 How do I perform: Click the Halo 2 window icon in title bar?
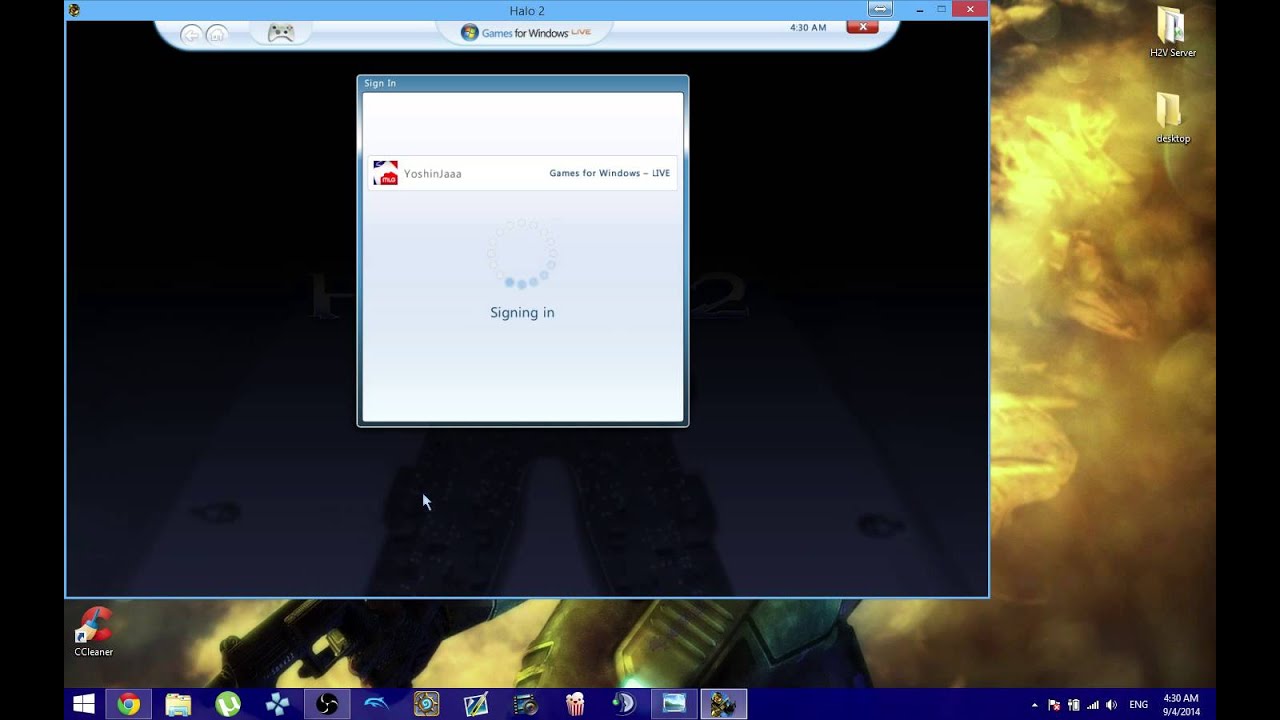pos(74,10)
